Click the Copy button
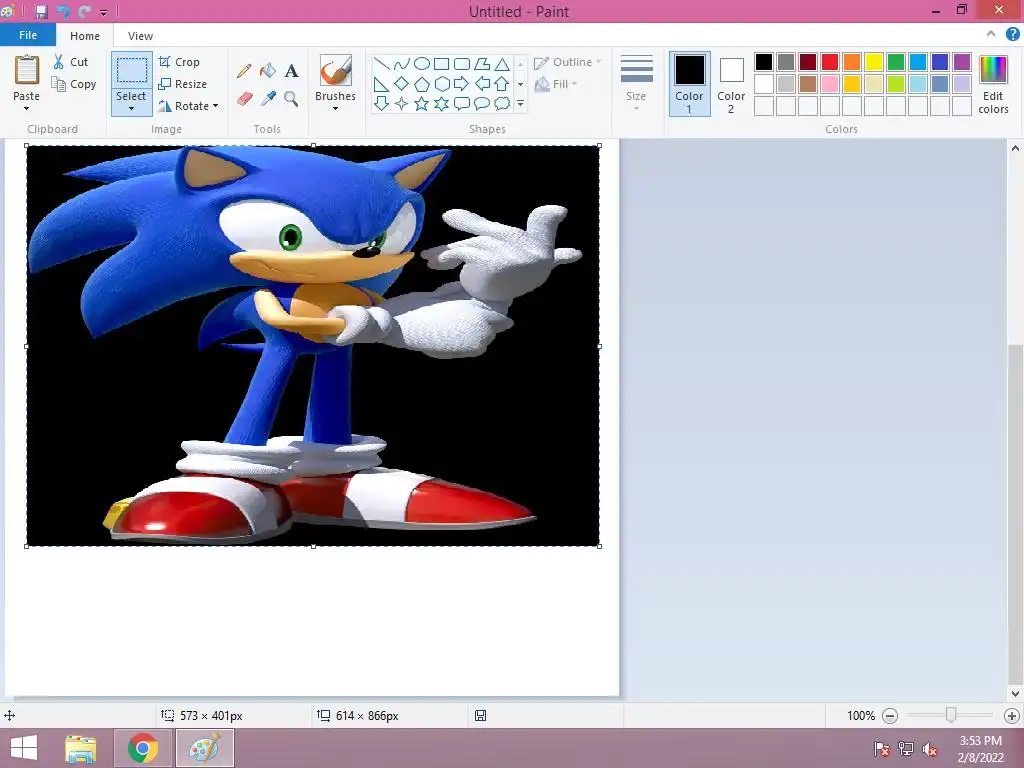This screenshot has height=768, width=1024. click(x=74, y=84)
